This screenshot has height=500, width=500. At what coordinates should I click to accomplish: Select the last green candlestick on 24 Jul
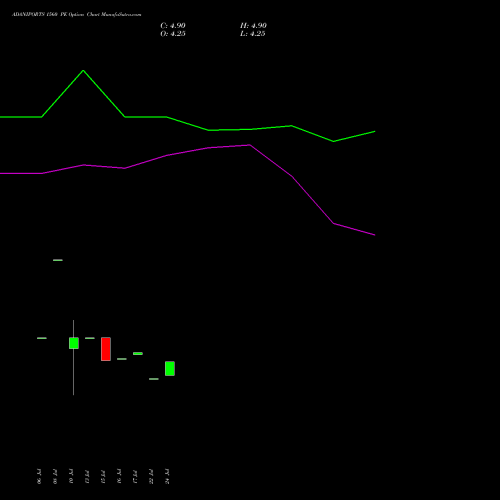pyautogui.click(x=170, y=369)
